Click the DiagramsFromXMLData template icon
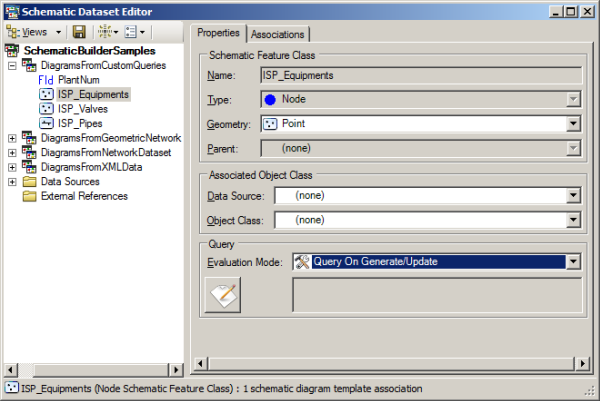The width and height of the screenshot is (600, 401). tap(29, 167)
